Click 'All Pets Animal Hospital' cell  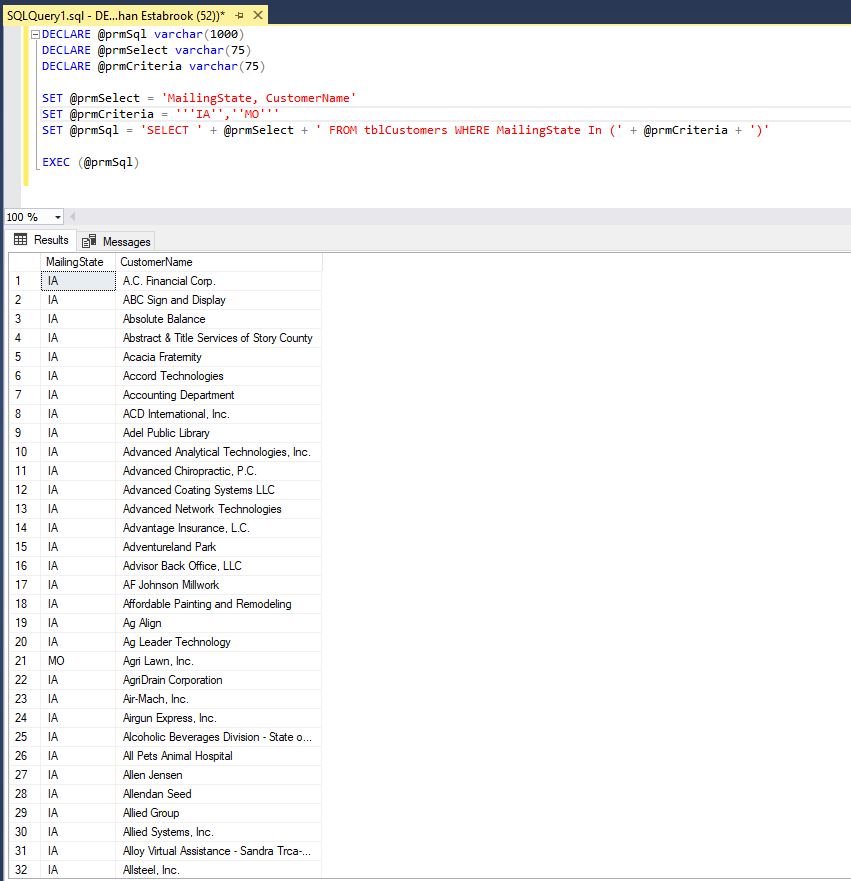tap(219, 756)
